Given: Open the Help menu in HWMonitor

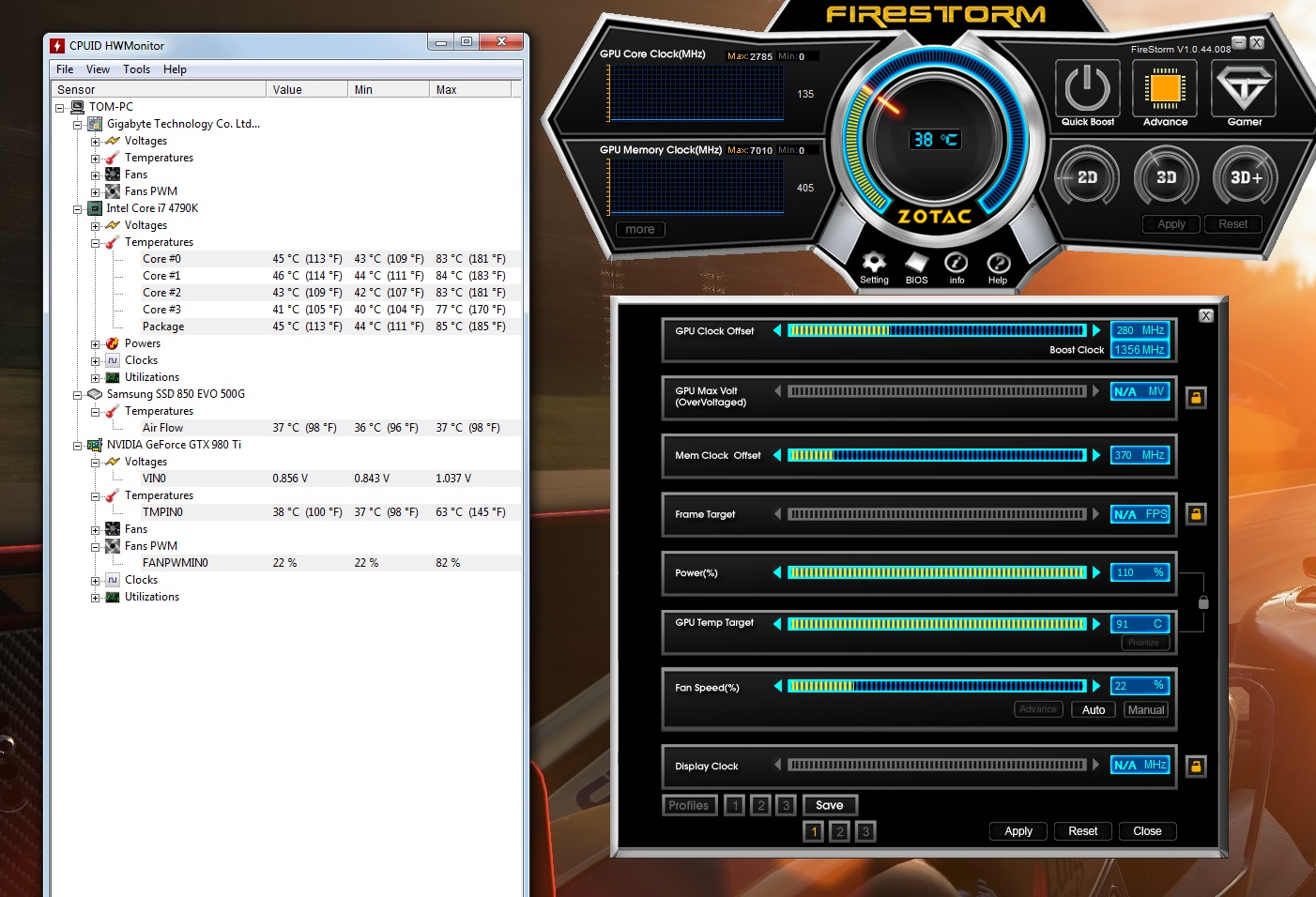Looking at the screenshot, I should tap(175, 69).
